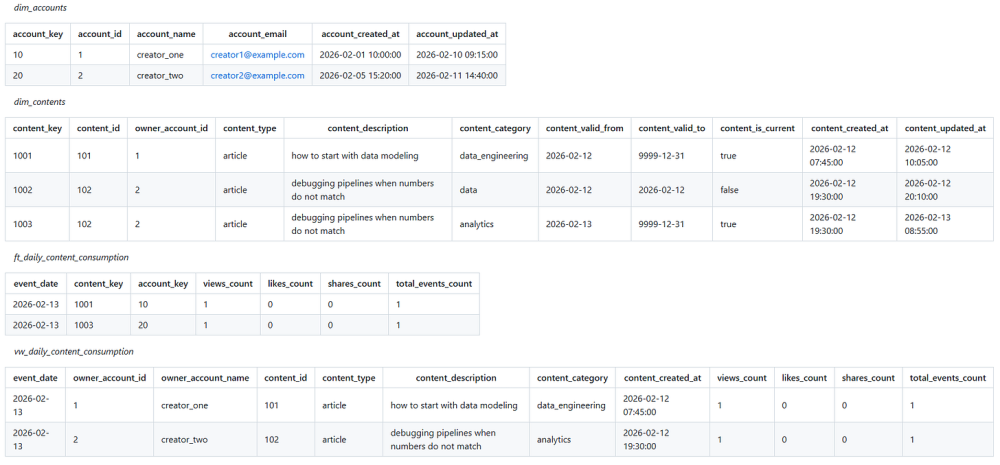Select the "2026-02-11 14:40:00" cell
This screenshot has width=1000, height=465.
click(457, 75)
